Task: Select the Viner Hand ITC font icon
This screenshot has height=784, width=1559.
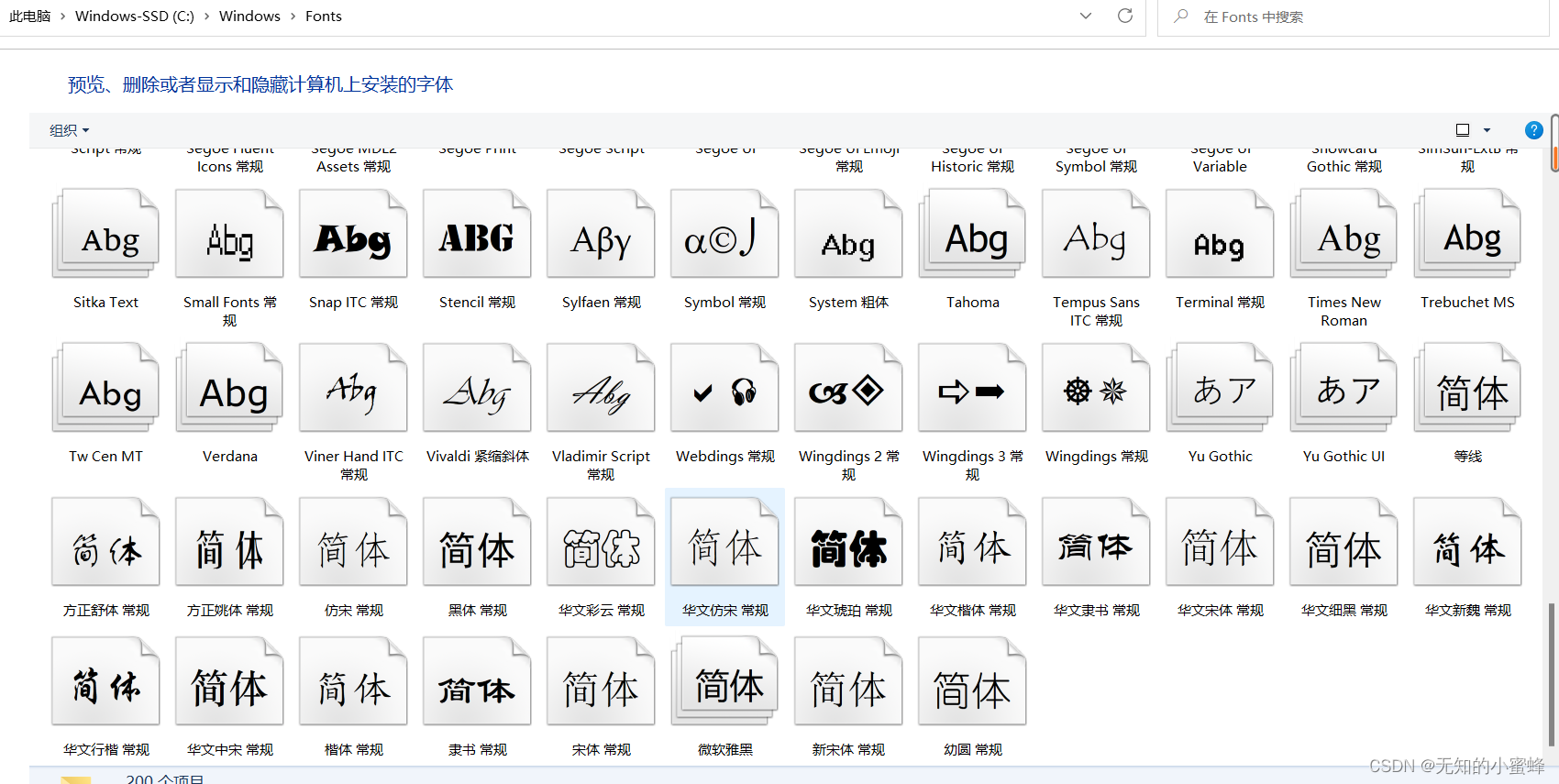Action: tap(353, 388)
